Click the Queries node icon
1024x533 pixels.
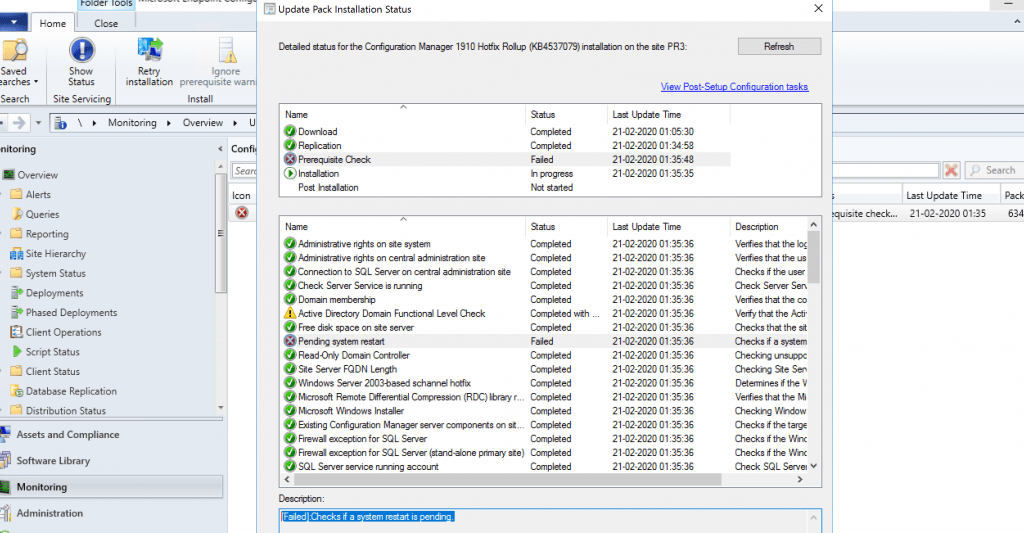17,214
